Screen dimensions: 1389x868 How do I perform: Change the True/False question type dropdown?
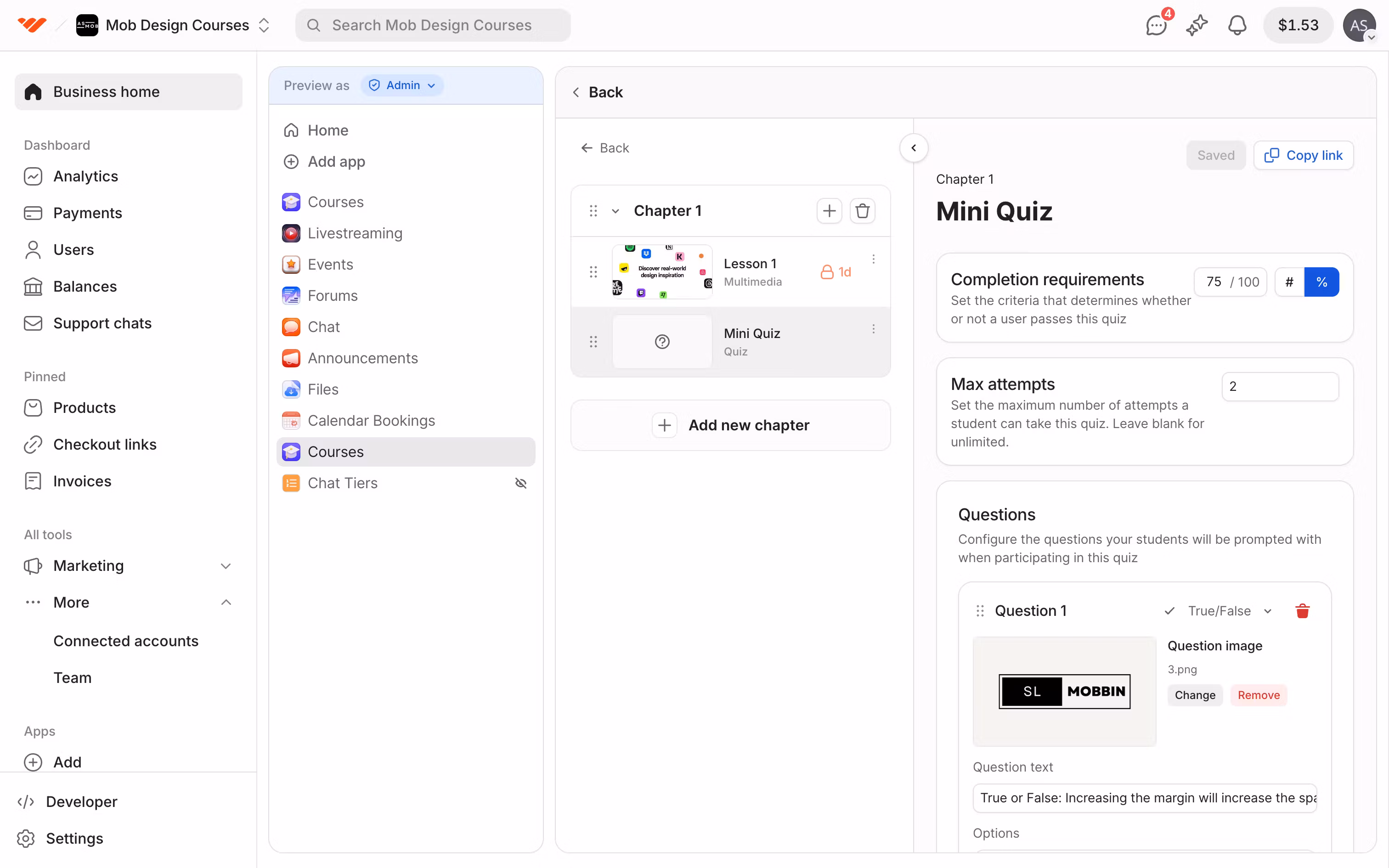(1219, 611)
